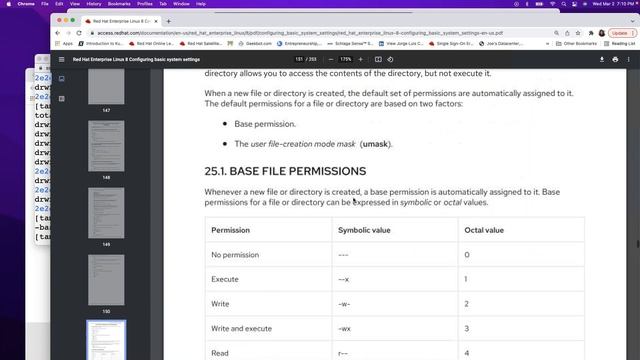This screenshot has height=360, width=640.
Task: Expand hidden bookmarks overflow chevron
Action: [547, 43]
